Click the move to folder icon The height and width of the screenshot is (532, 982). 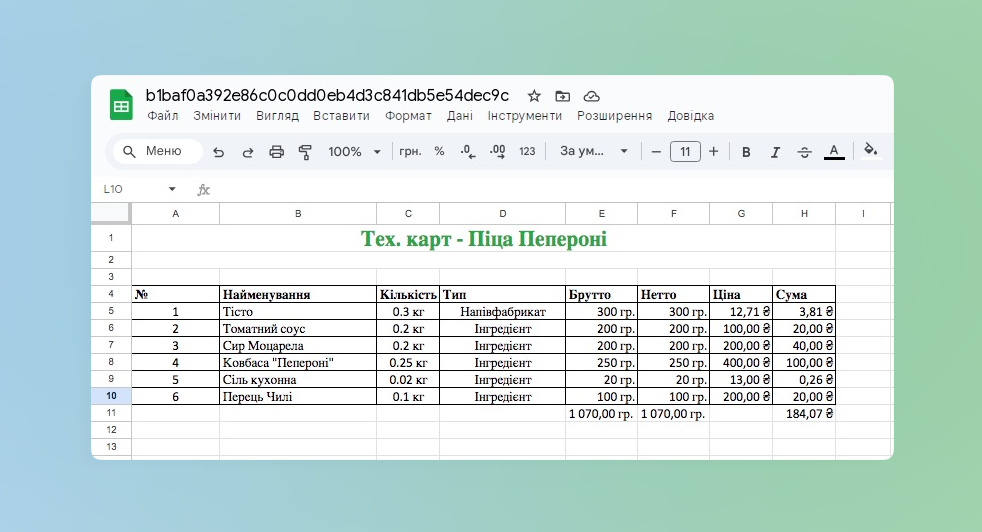click(x=562, y=96)
